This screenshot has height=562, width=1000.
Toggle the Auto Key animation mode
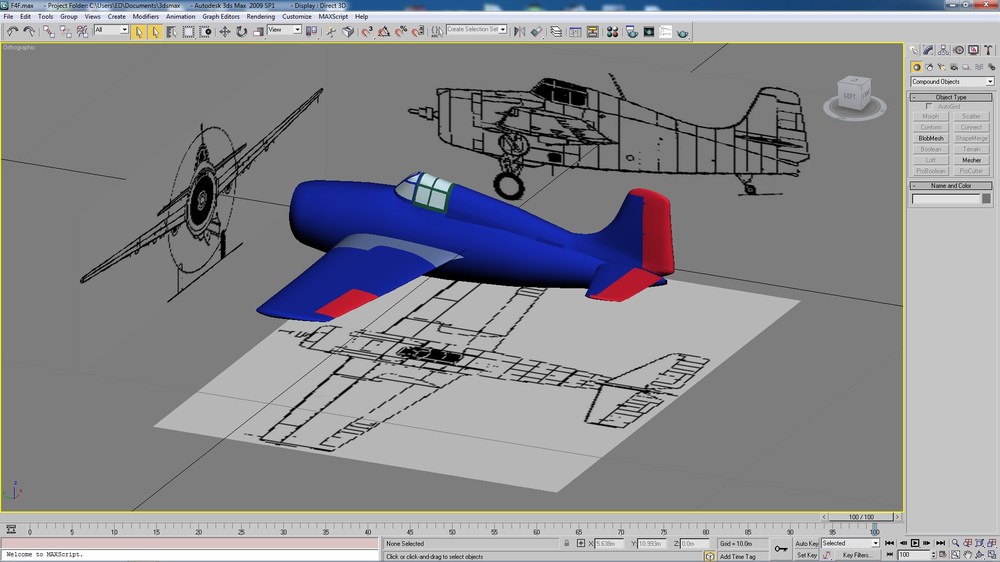tap(806, 544)
